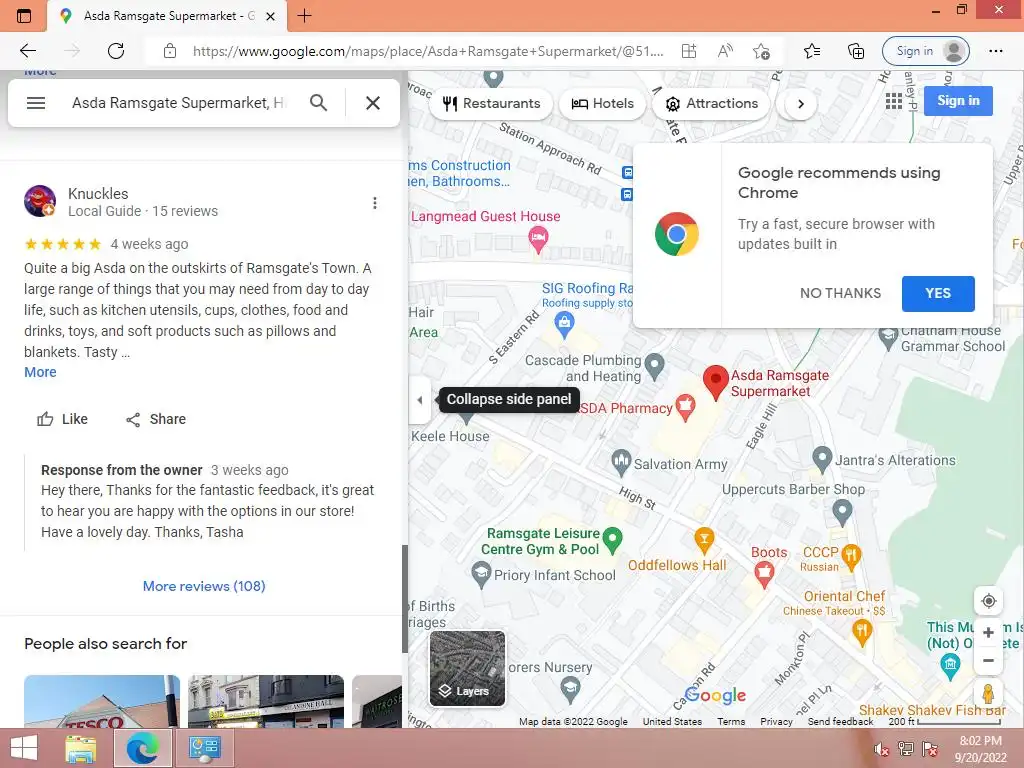Refresh the current page
Viewport: 1024px width, 768px height.
point(116,51)
